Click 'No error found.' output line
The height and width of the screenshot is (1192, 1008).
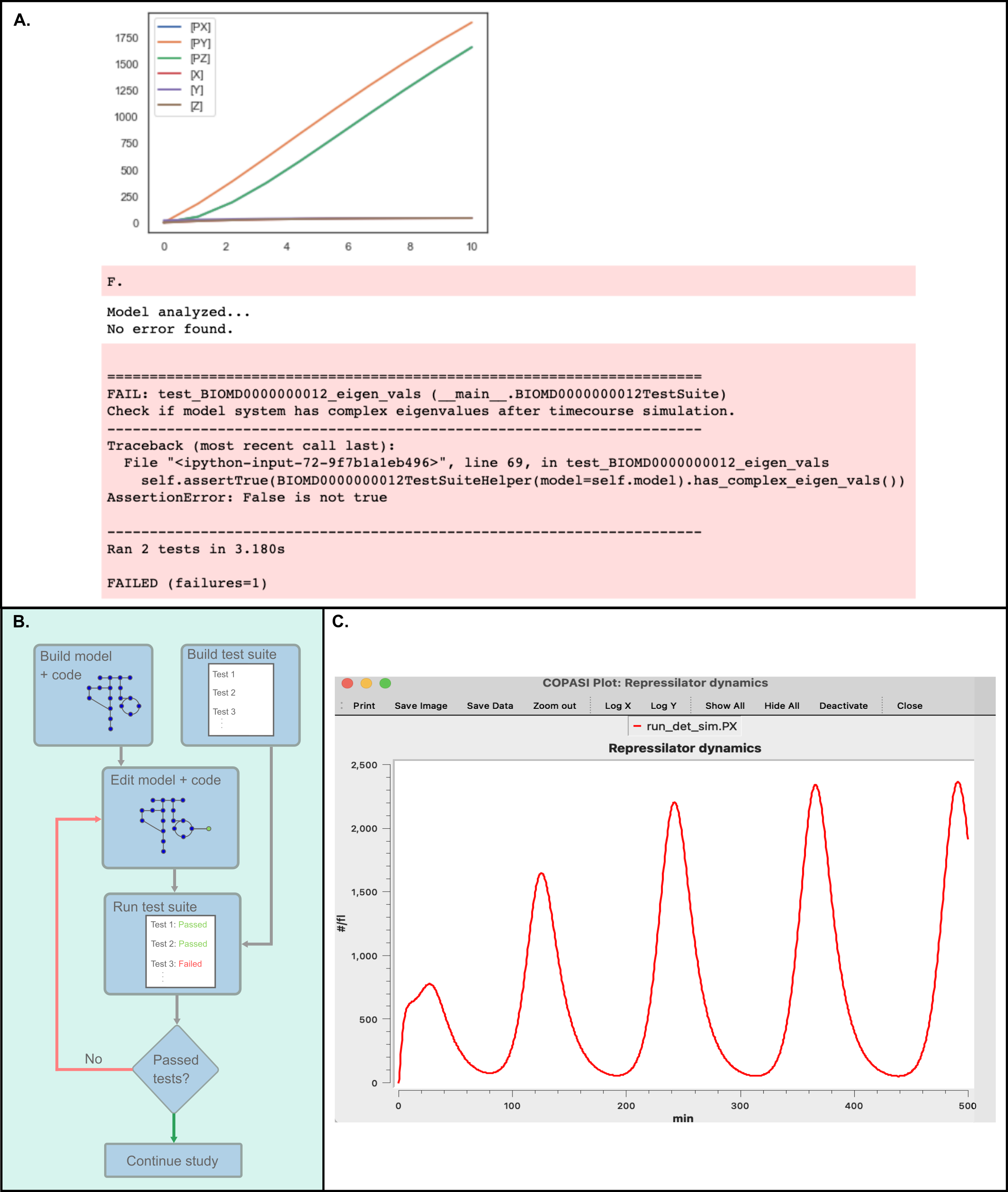point(170,329)
